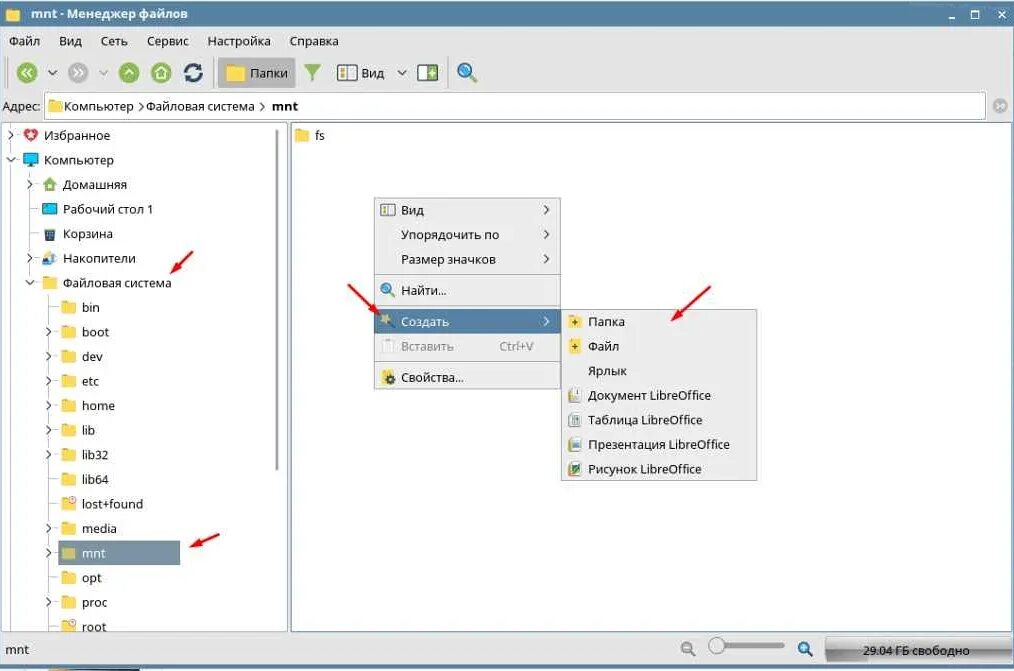The height and width of the screenshot is (671, 1014).
Task: Click the green Back navigation icon
Action: pyautogui.click(x=27, y=72)
